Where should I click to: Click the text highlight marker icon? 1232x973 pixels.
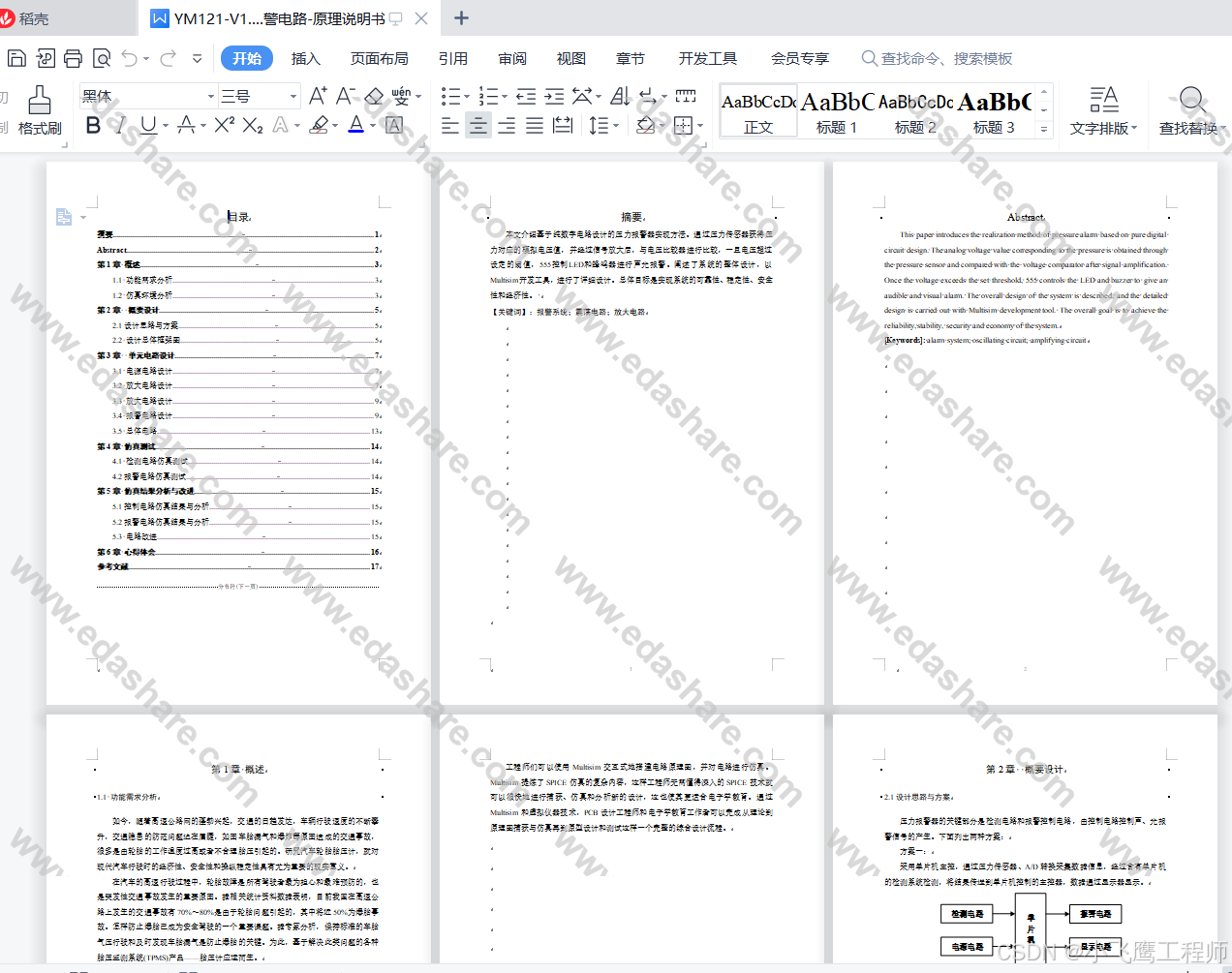(x=319, y=125)
